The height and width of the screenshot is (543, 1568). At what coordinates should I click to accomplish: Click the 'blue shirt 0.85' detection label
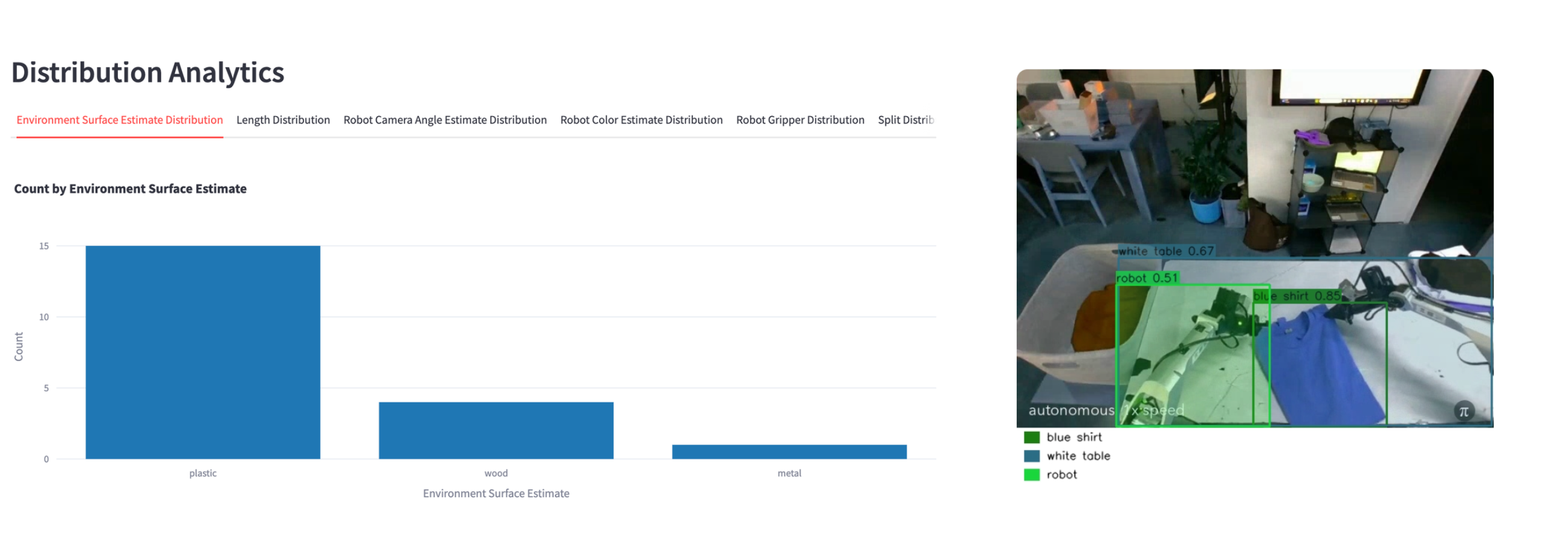1297,296
